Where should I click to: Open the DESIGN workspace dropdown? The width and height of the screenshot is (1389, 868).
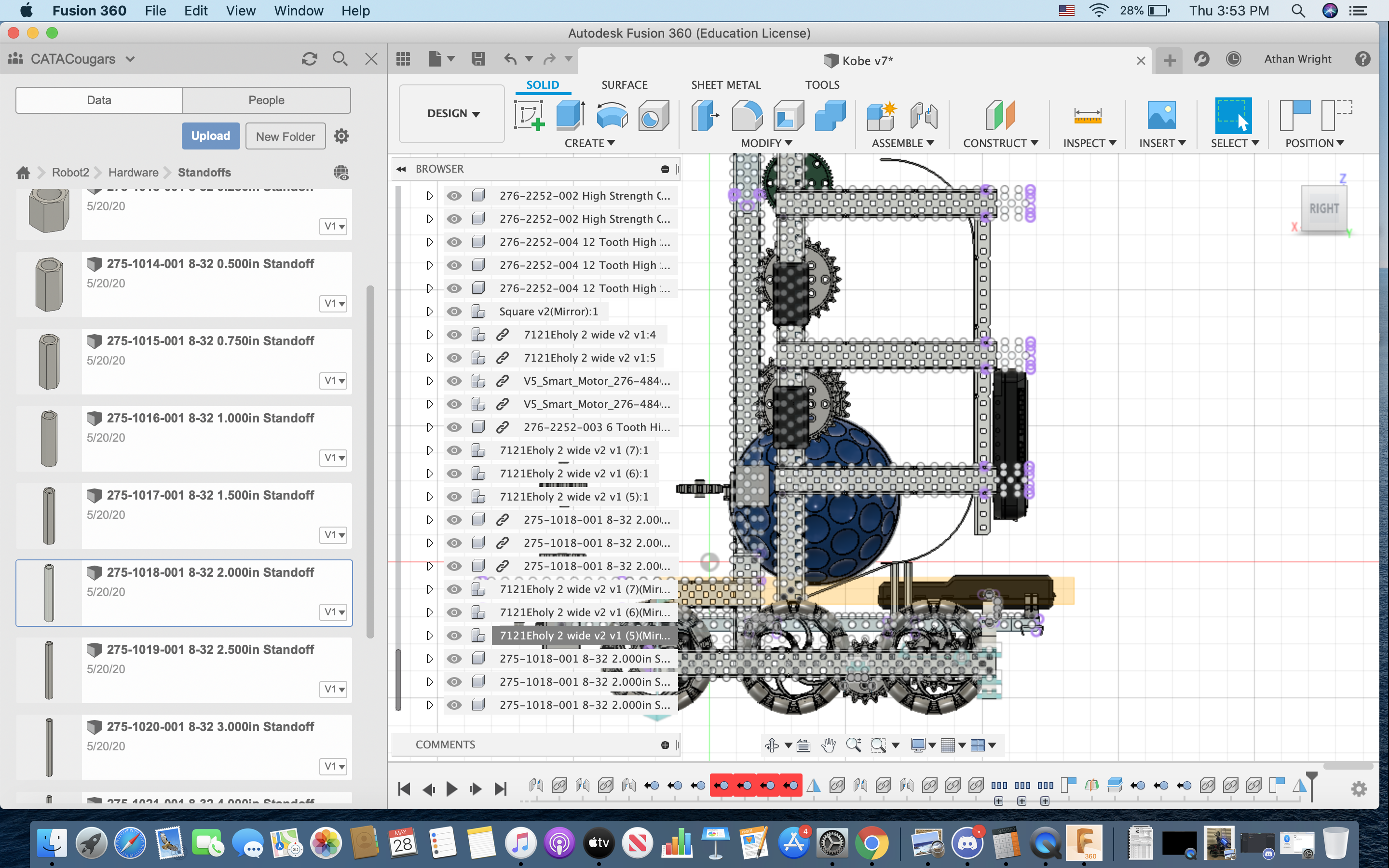click(x=452, y=114)
